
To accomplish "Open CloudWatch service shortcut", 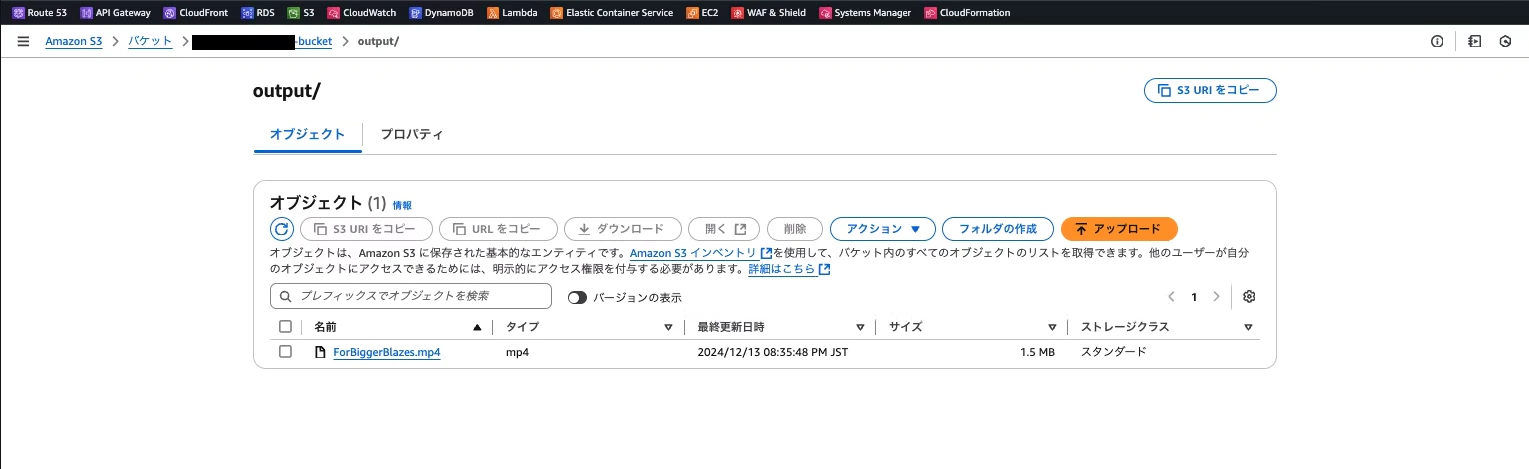I will tap(361, 13).
